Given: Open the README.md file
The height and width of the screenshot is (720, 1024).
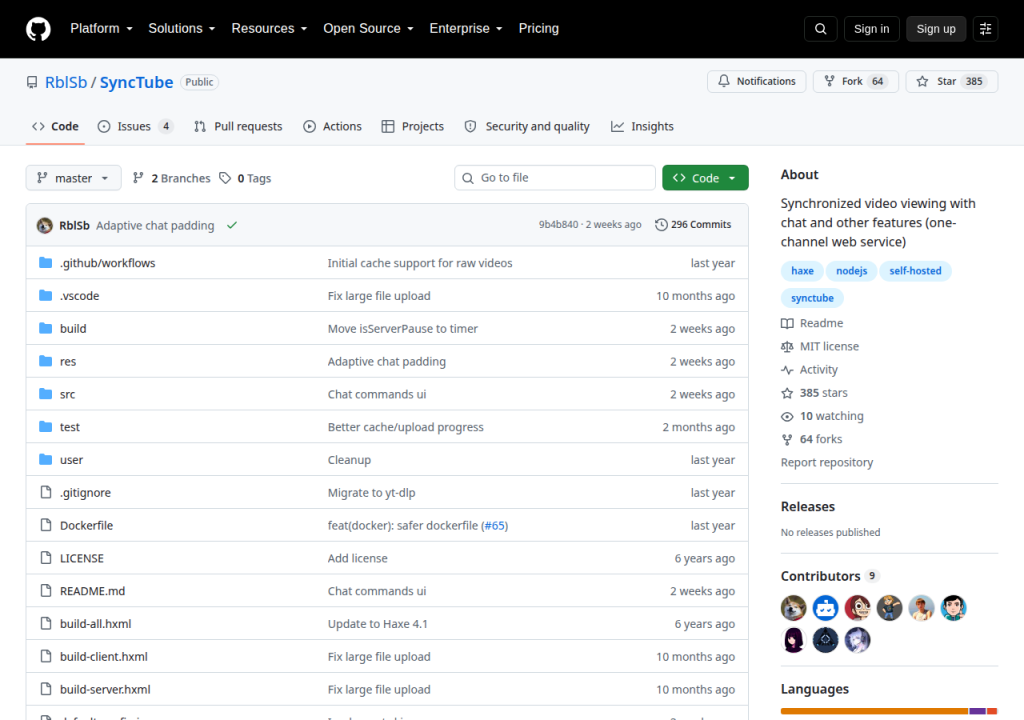Looking at the screenshot, I should [x=92, y=591].
